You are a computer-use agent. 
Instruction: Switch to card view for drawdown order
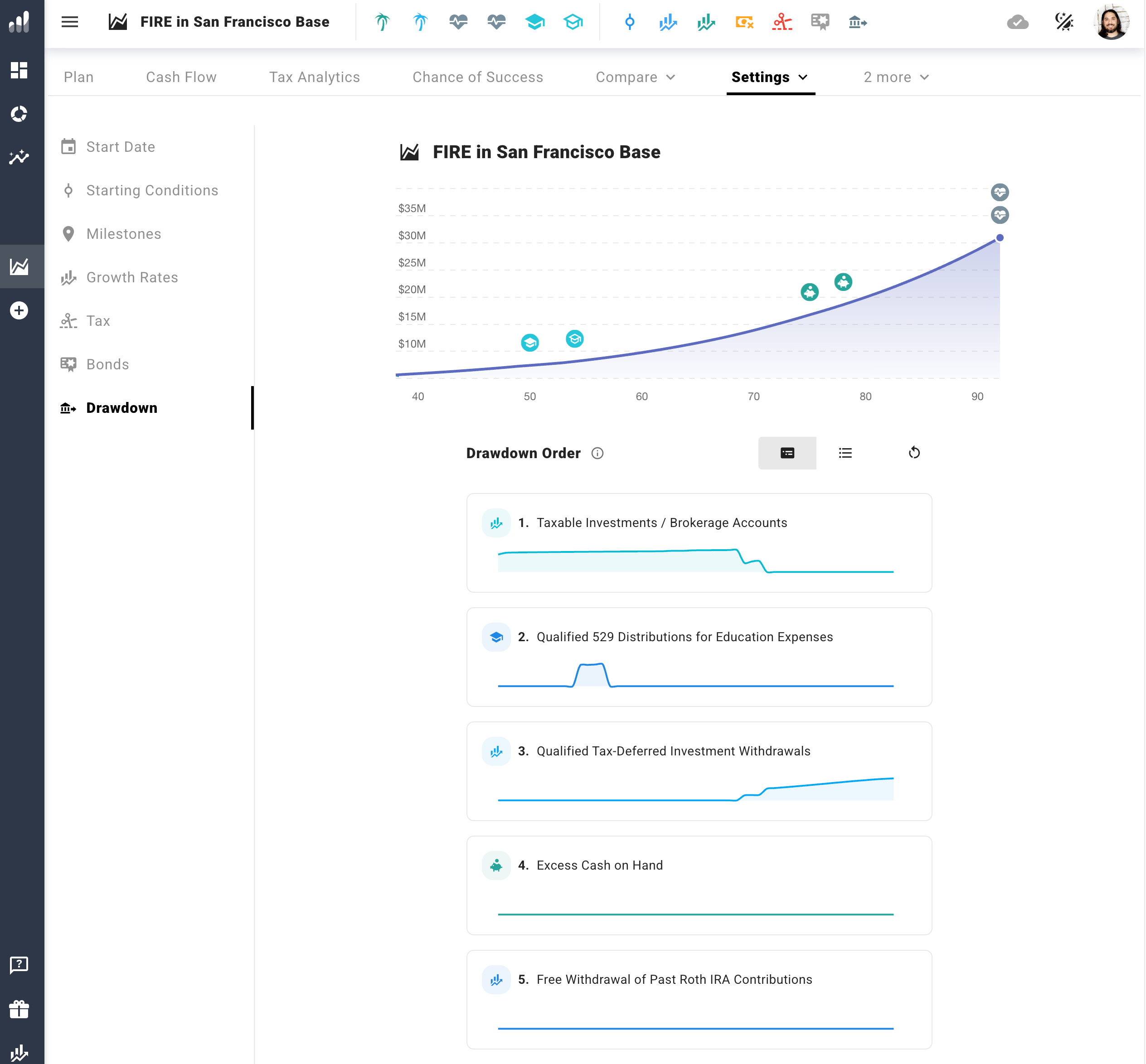pos(787,453)
